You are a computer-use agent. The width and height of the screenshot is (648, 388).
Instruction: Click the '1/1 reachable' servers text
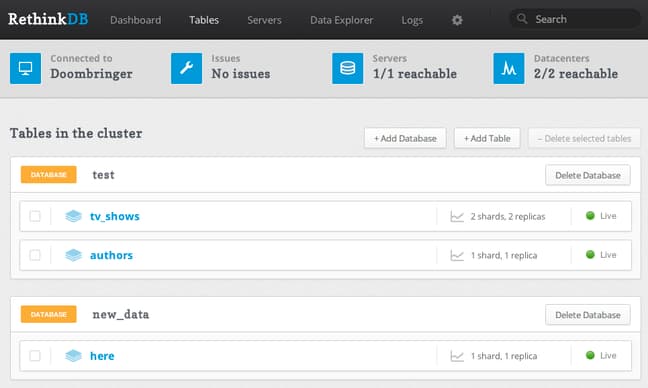click(x=415, y=74)
